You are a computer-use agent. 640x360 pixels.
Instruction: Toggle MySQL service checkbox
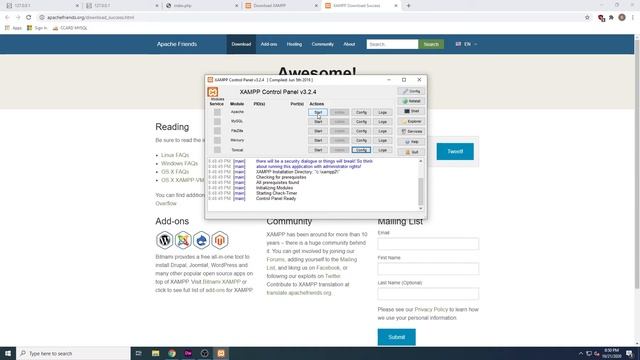point(217,121)
